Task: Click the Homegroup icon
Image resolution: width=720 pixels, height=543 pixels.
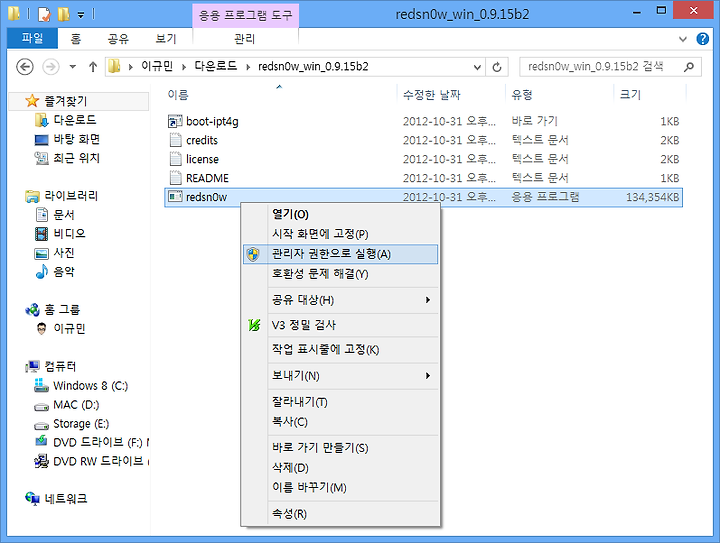Action: [32, 310]
